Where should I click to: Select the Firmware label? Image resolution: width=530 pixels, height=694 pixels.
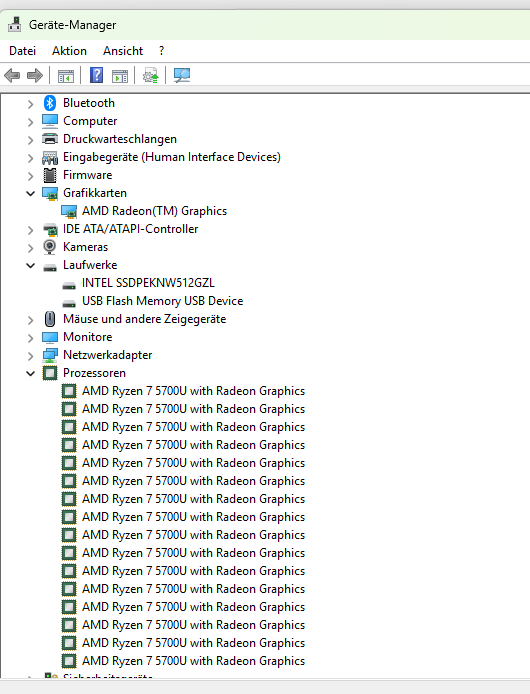[x=88, y=175]
